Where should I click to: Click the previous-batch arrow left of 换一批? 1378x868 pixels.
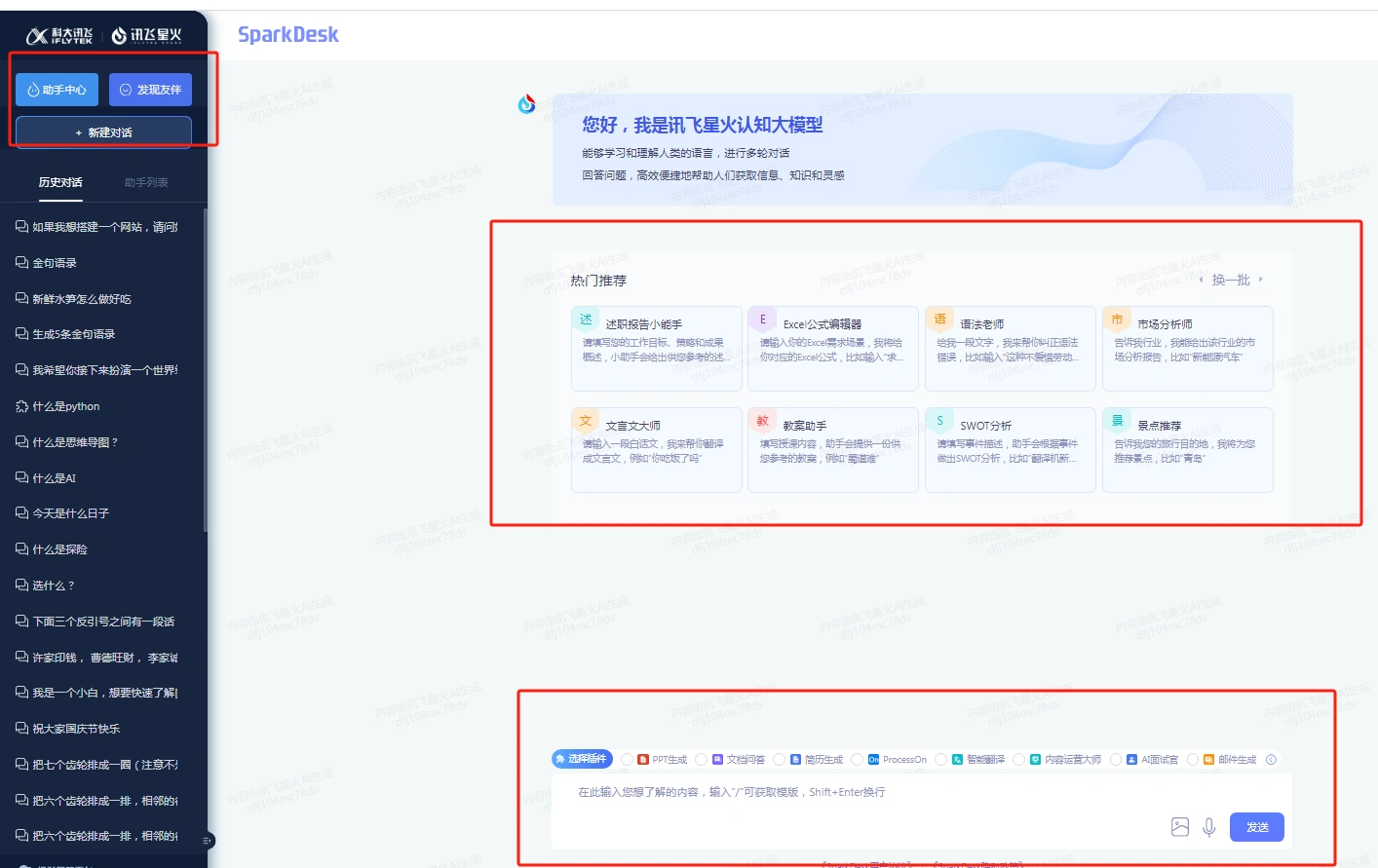(1201, 280)
